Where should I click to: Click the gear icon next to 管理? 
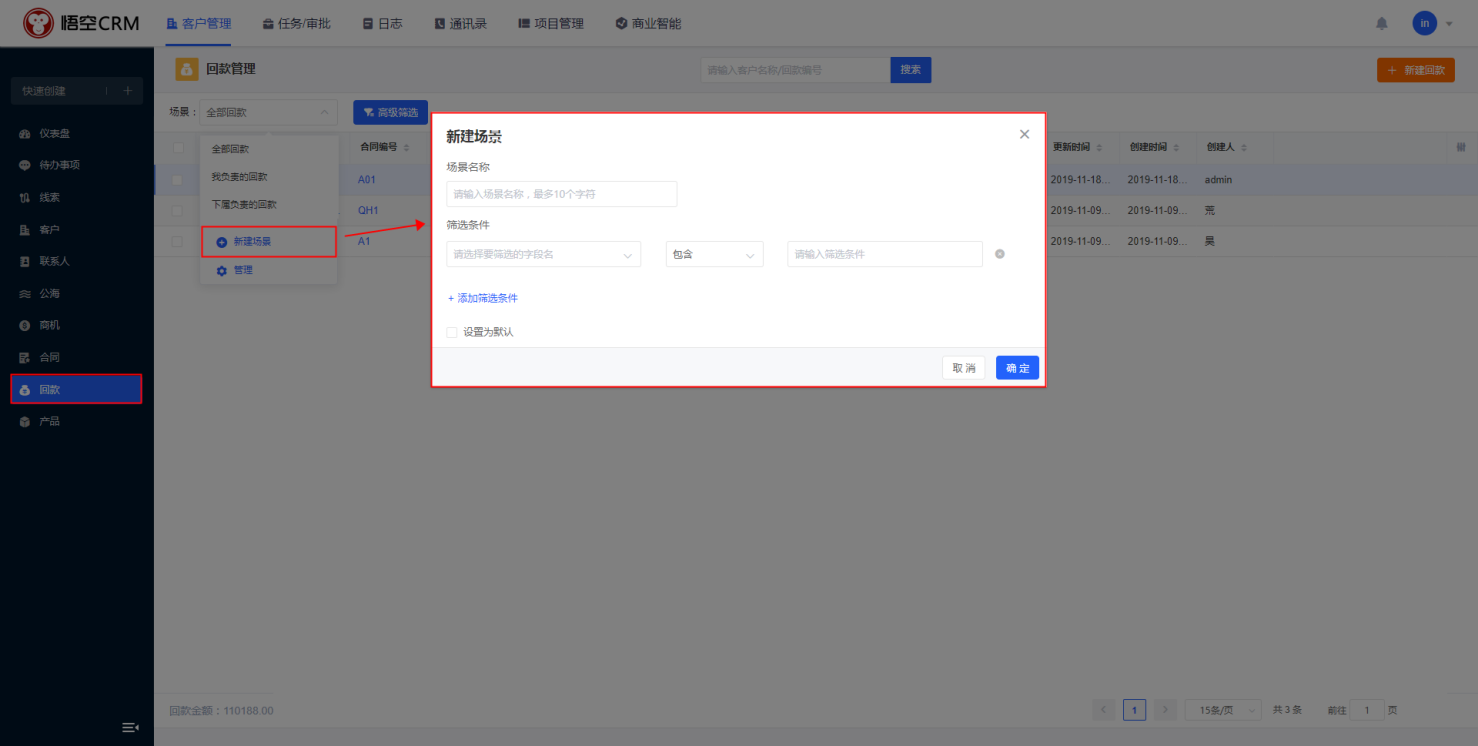(x=222, y=271)
